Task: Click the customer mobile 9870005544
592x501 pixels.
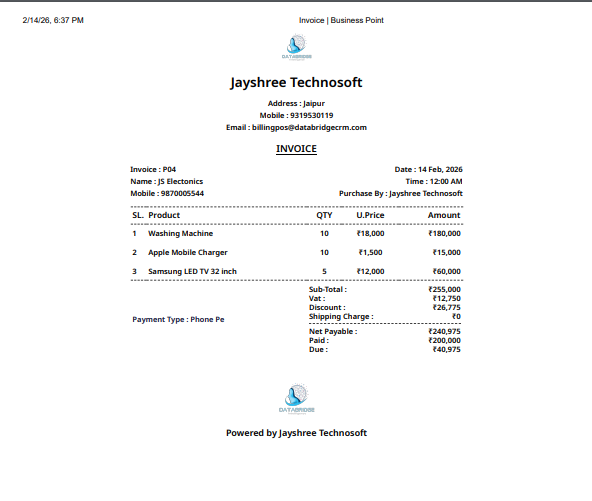Action: pyautogui.click(x=182, y=194)
